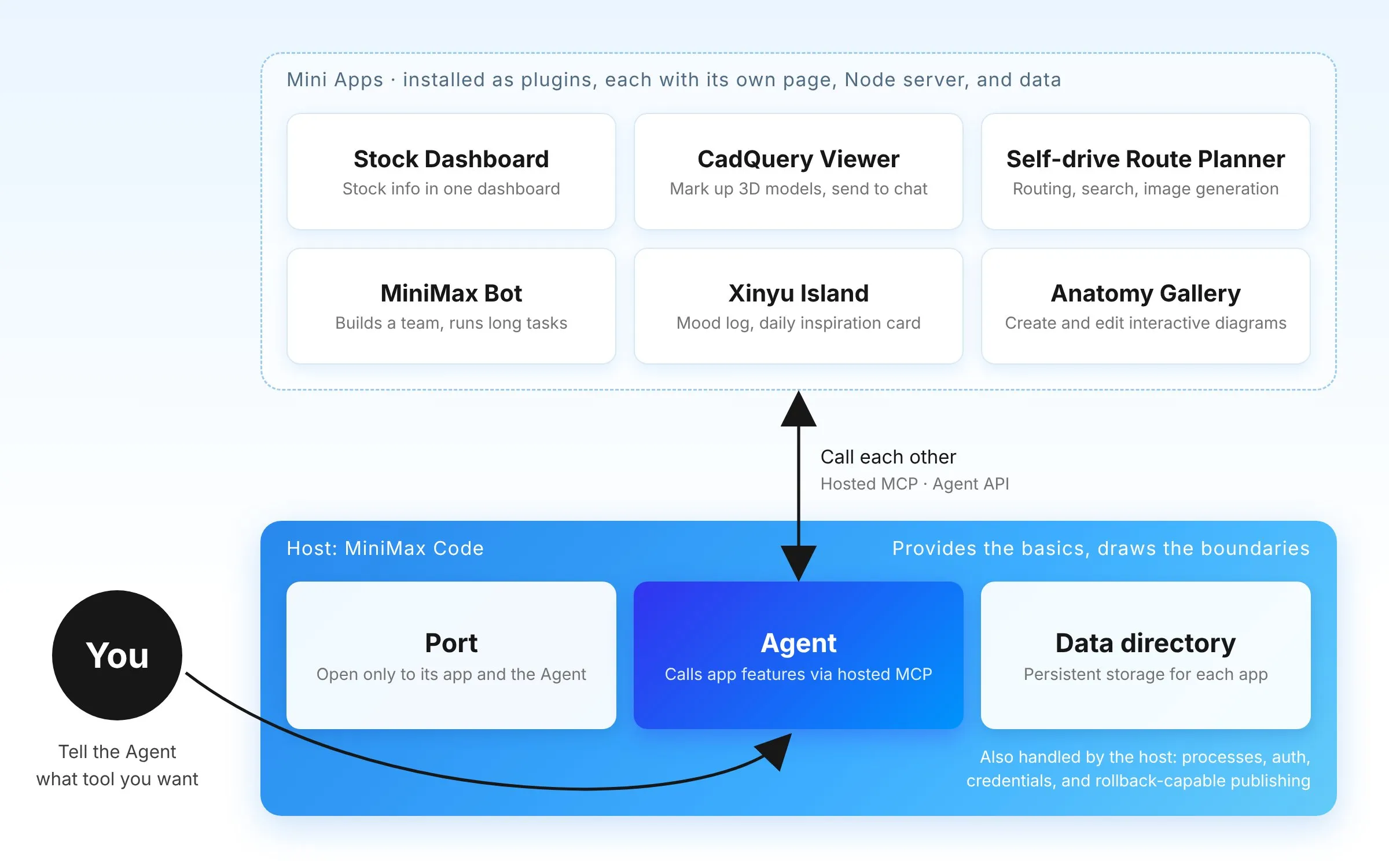1389x868 pixels.
Task: Choose the Anatomy Gallery card
Action: [1145, 306]
